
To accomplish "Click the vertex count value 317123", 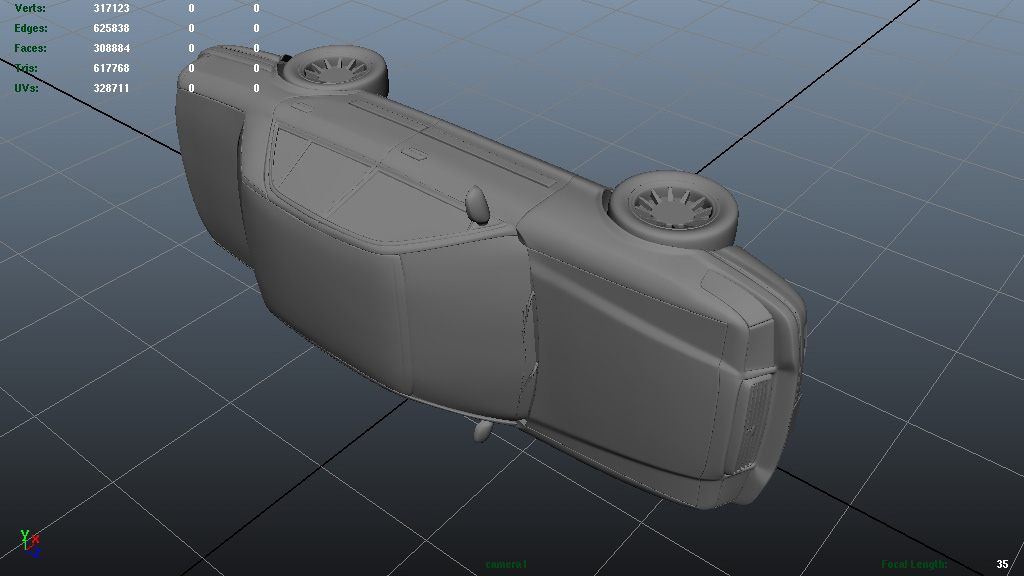I will point(111,8).
